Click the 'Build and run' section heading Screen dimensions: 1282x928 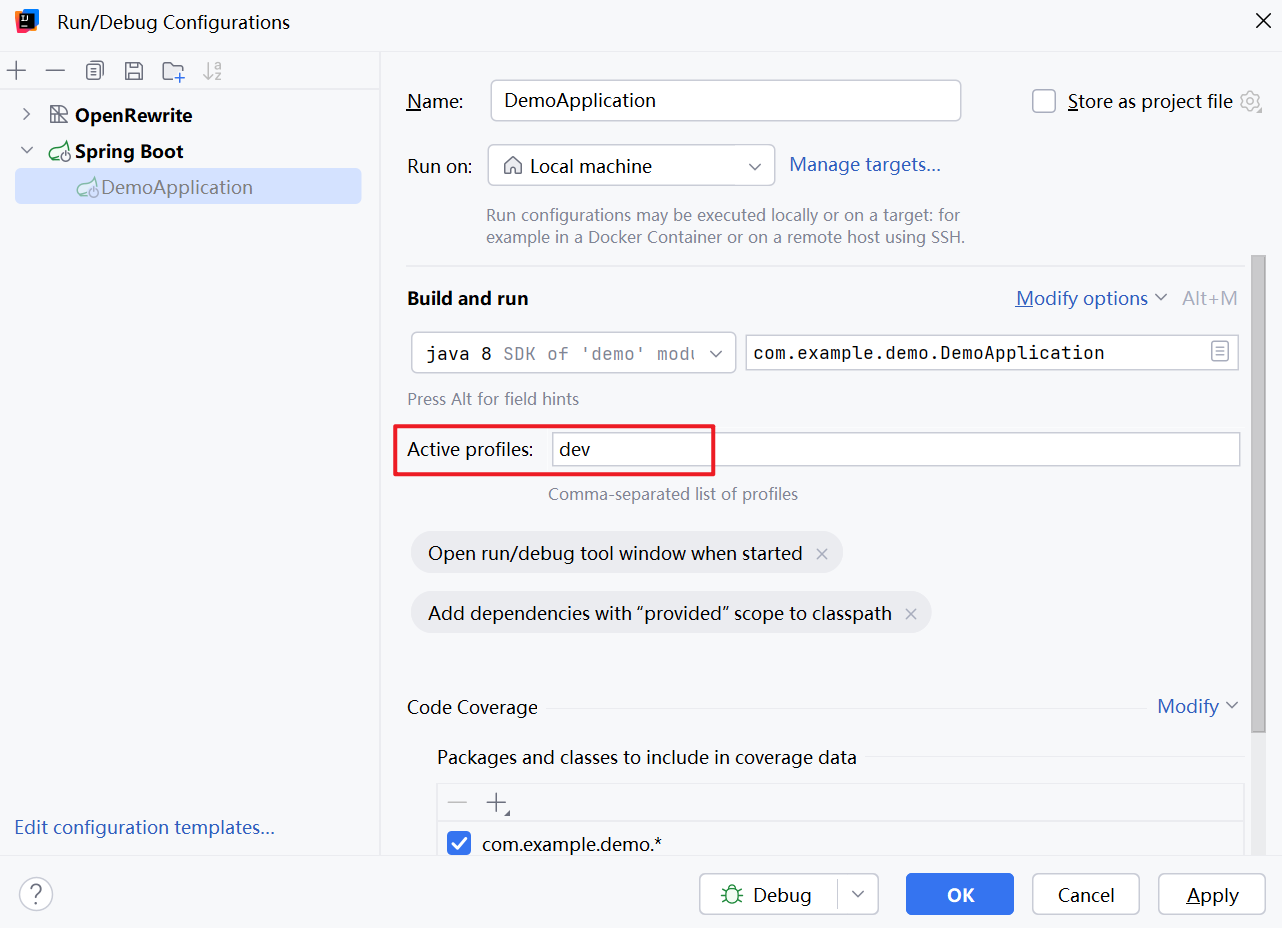tap(467, 298)
